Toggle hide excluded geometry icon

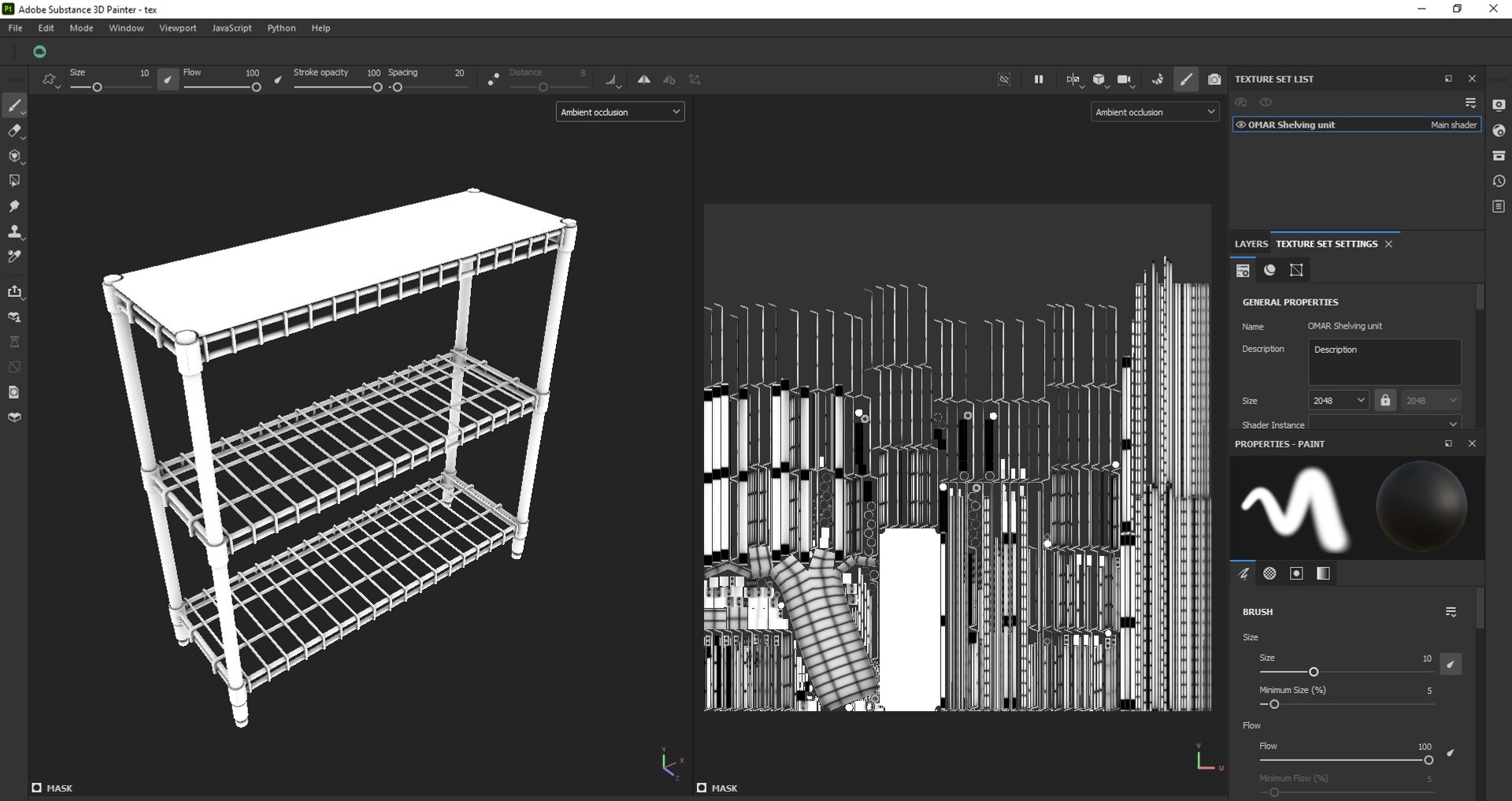[1004, 80]
